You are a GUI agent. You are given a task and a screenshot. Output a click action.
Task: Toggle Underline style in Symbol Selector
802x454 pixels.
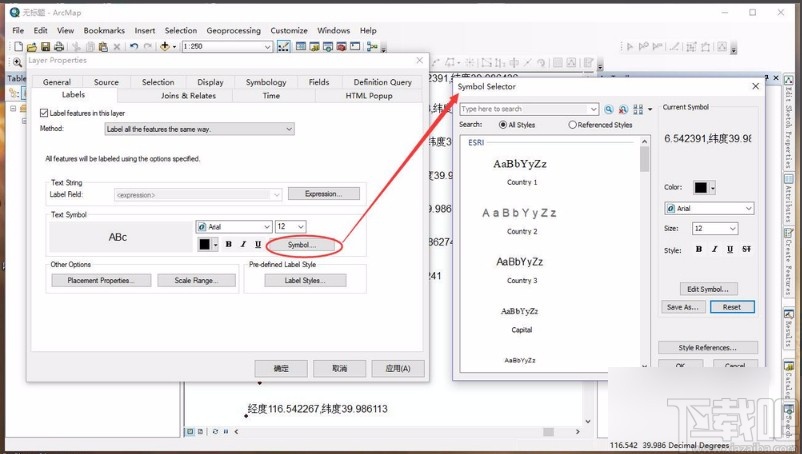[730, 249]
